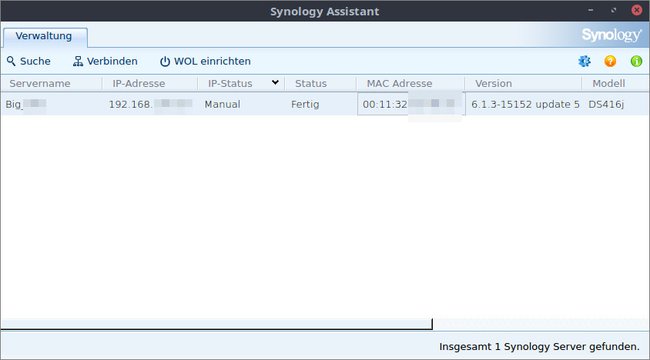Click the Suche magnifier button
Viewport: 650px width, 360px height.
[x=29, y=61]
